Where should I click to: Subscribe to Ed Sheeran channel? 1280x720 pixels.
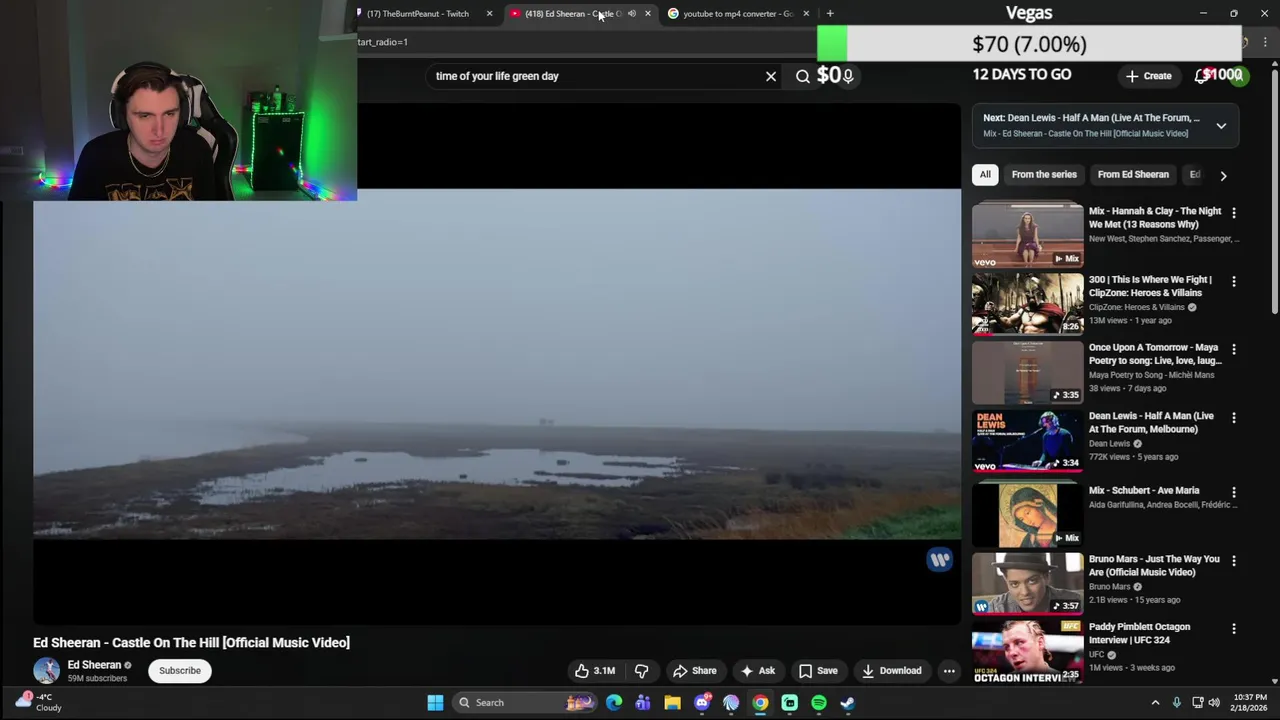point(180,671)
